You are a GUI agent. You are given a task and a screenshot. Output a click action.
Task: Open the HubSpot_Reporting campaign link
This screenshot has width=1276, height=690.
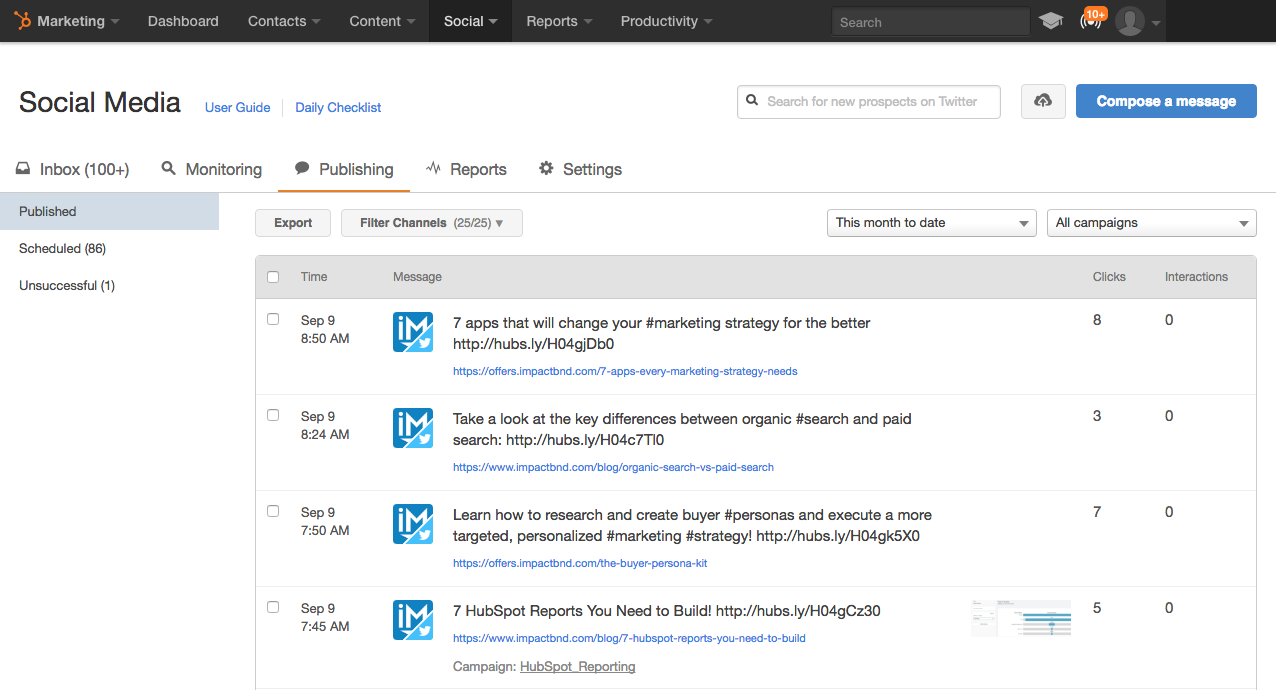click(577, 666)
